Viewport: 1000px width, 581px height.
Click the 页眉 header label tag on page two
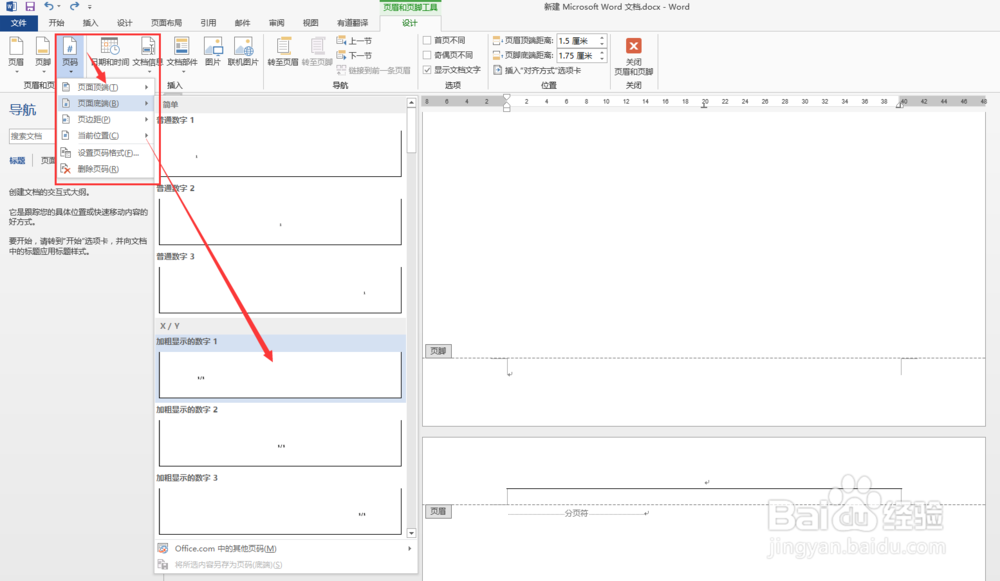[439, 511]
